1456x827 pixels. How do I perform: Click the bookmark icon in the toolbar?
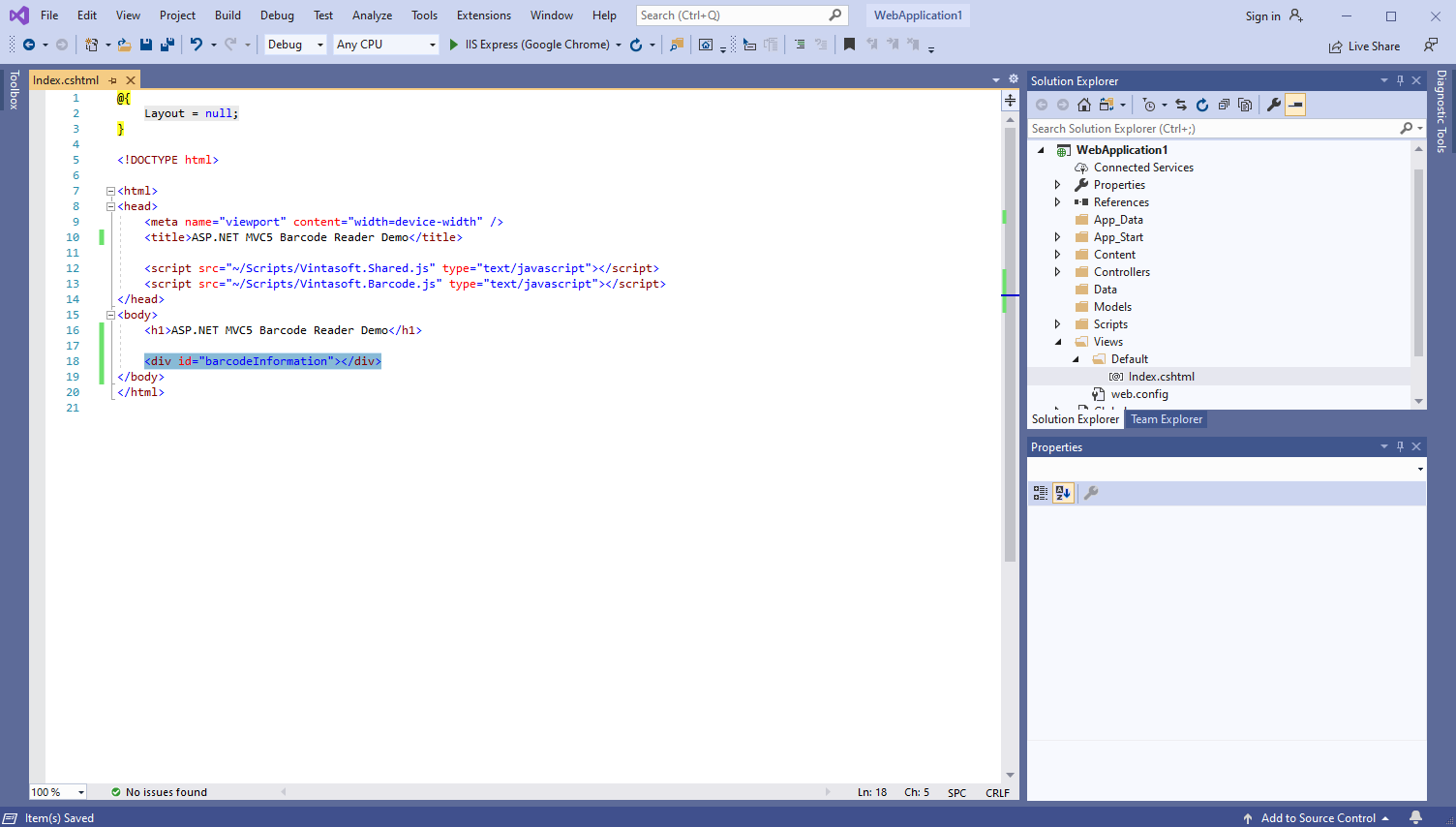(849, 45)
